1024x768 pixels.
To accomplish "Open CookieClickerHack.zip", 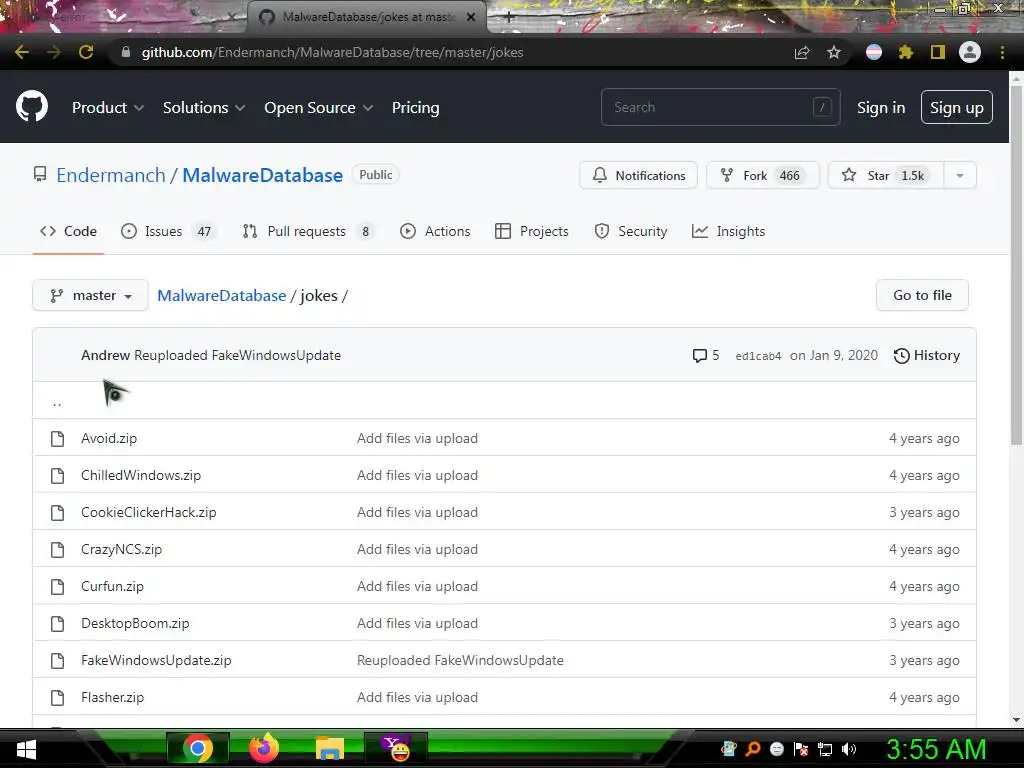I will pyautogui.click(x=148, y=513).
